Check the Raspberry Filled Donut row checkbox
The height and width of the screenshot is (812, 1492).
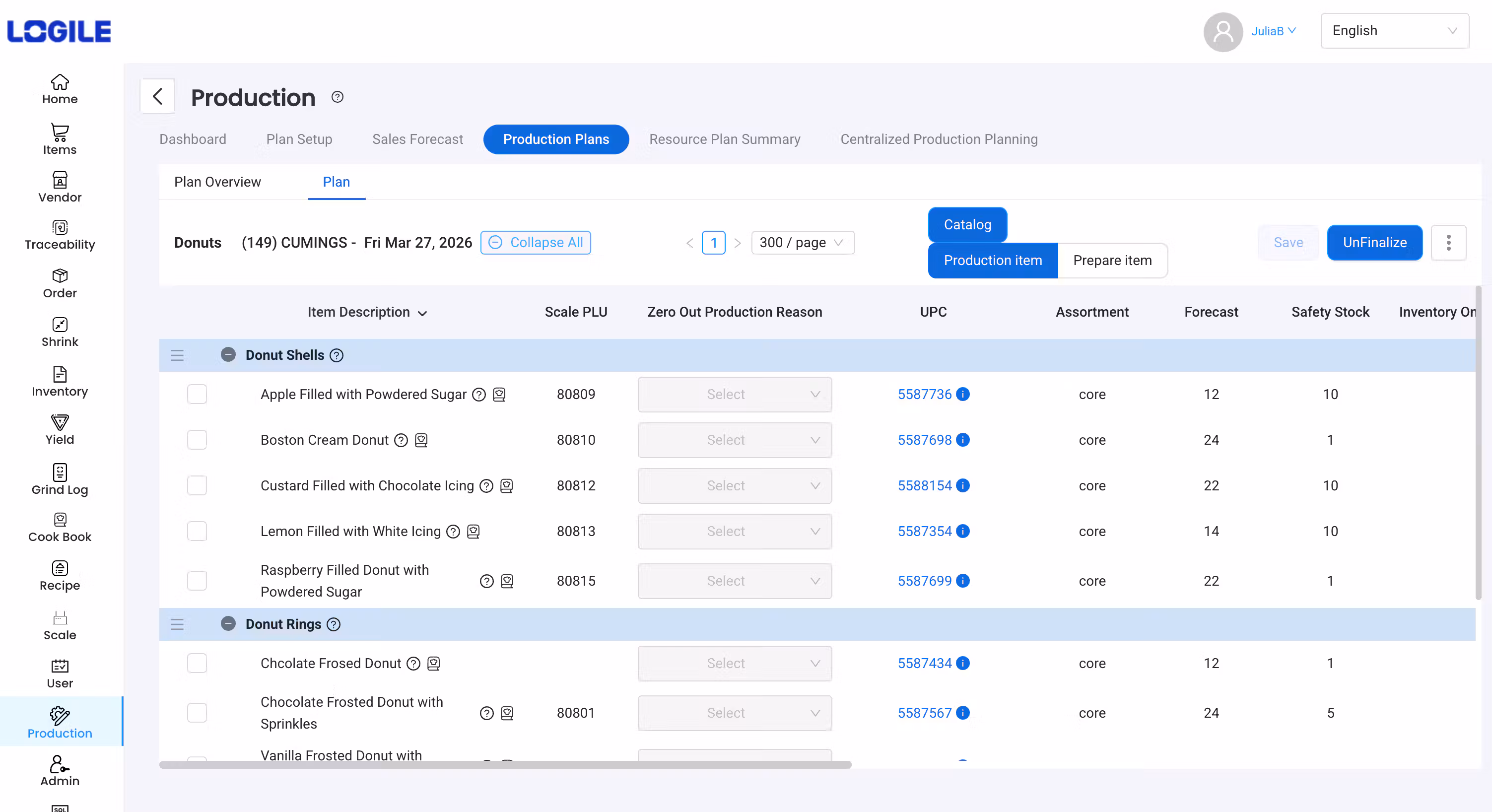coord(197,580)
